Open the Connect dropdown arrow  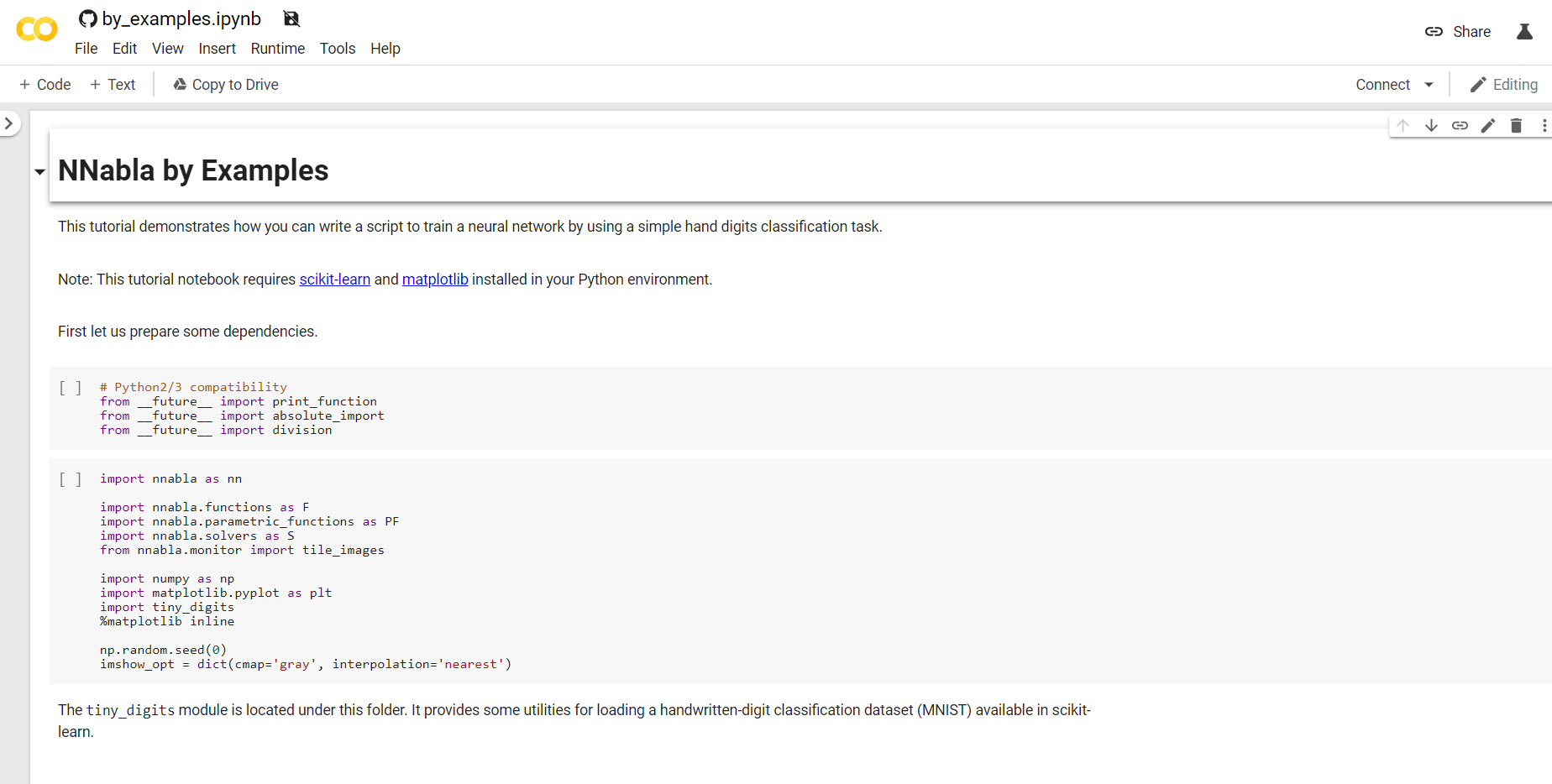click(1429, 85)
